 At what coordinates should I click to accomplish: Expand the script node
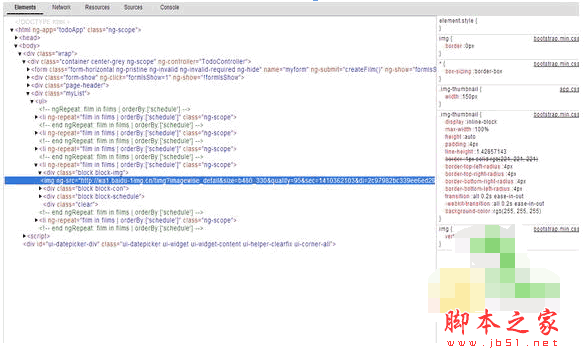click(x=24, y=236)
